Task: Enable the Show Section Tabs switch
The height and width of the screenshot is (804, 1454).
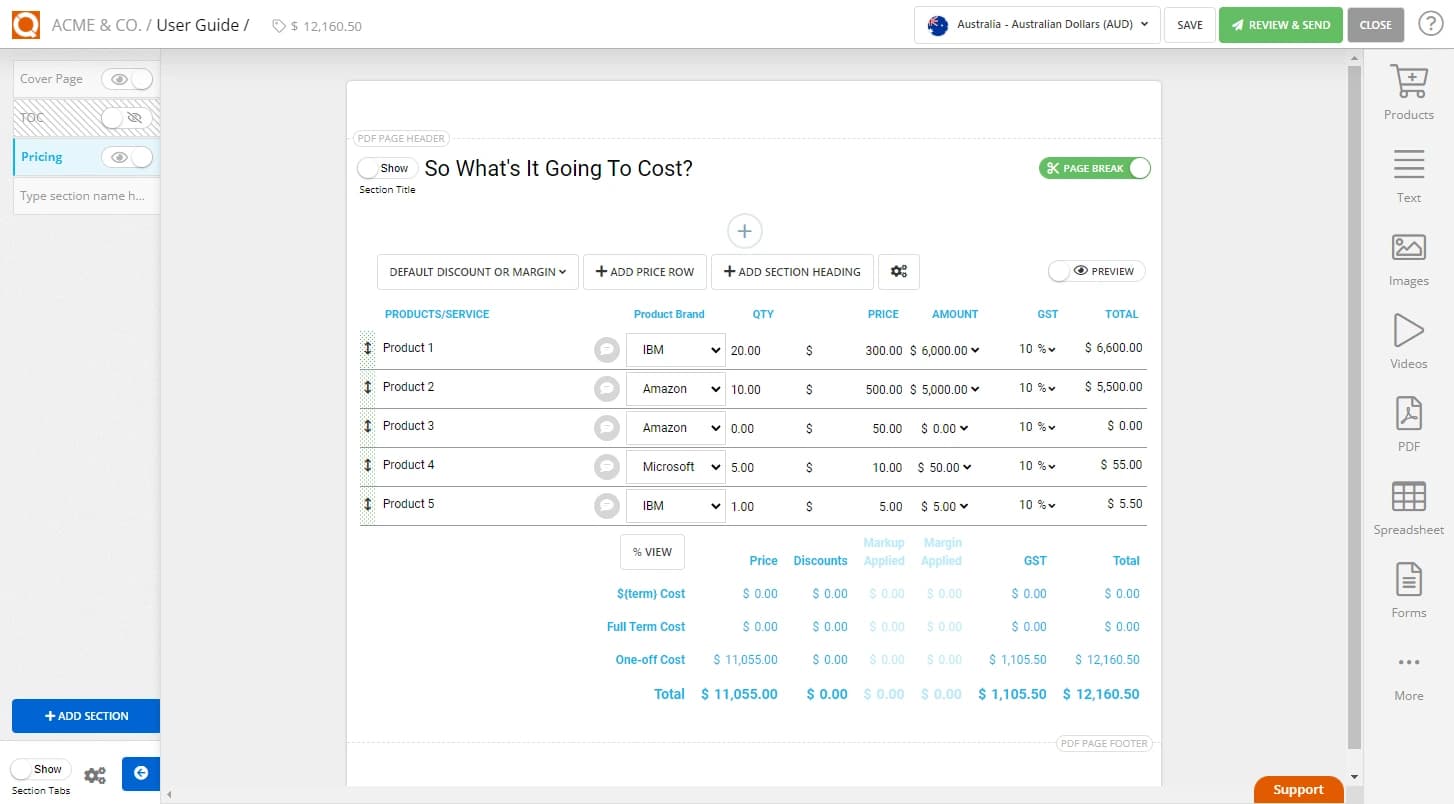Action: 40,768
